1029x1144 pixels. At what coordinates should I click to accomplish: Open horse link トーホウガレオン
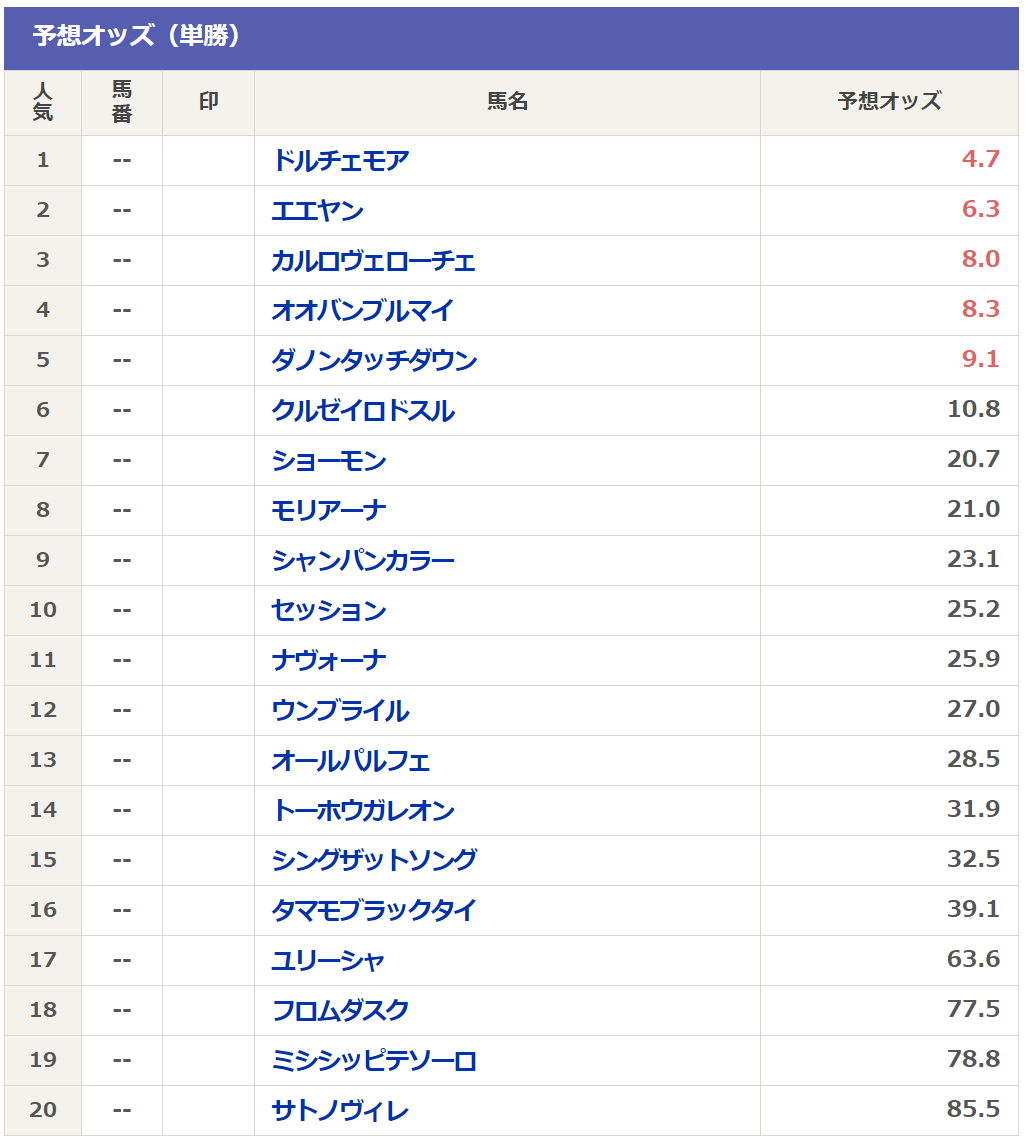pyautogui.click(x=363, y=811)
